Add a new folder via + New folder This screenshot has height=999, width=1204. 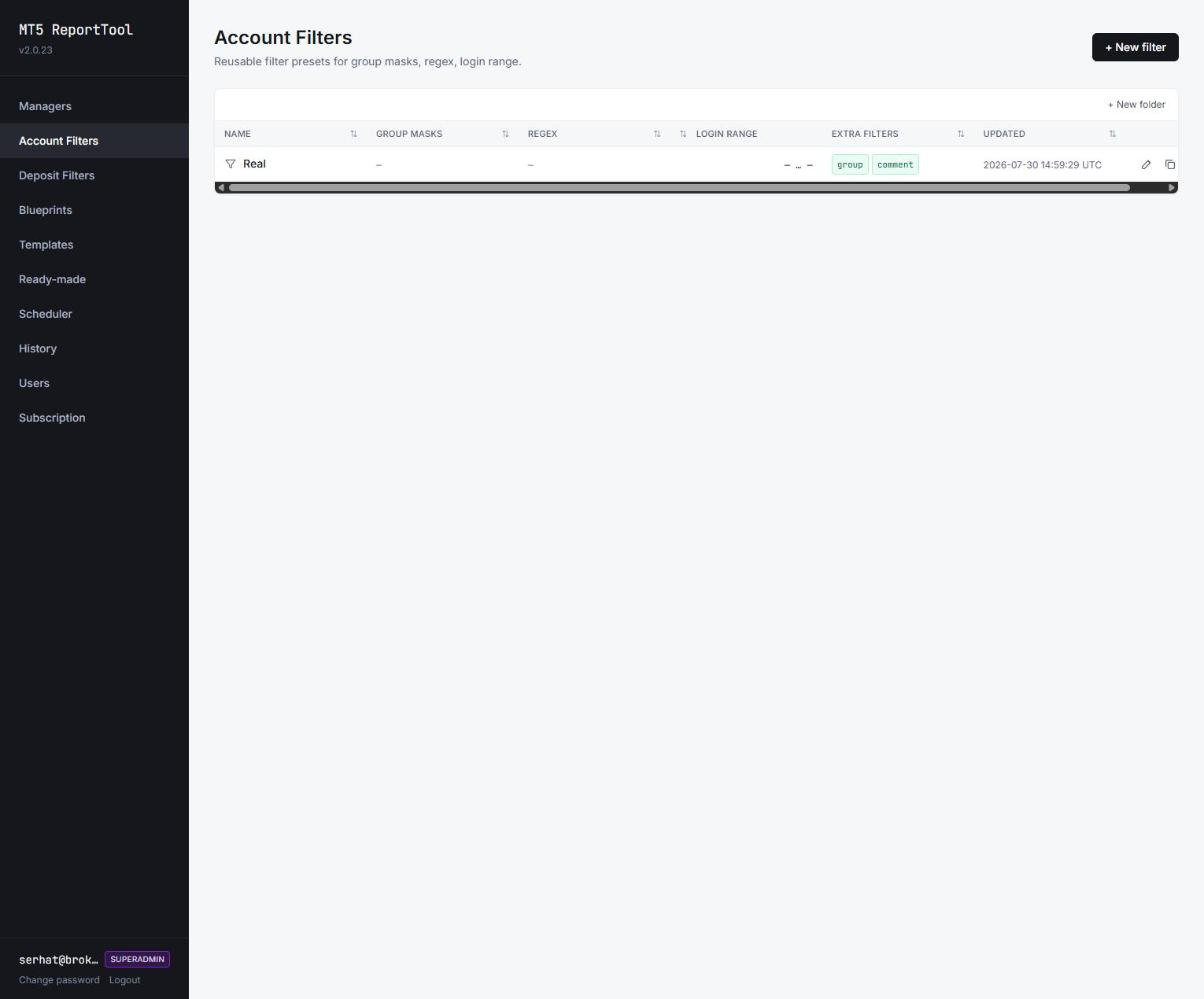coord(1136,104)
